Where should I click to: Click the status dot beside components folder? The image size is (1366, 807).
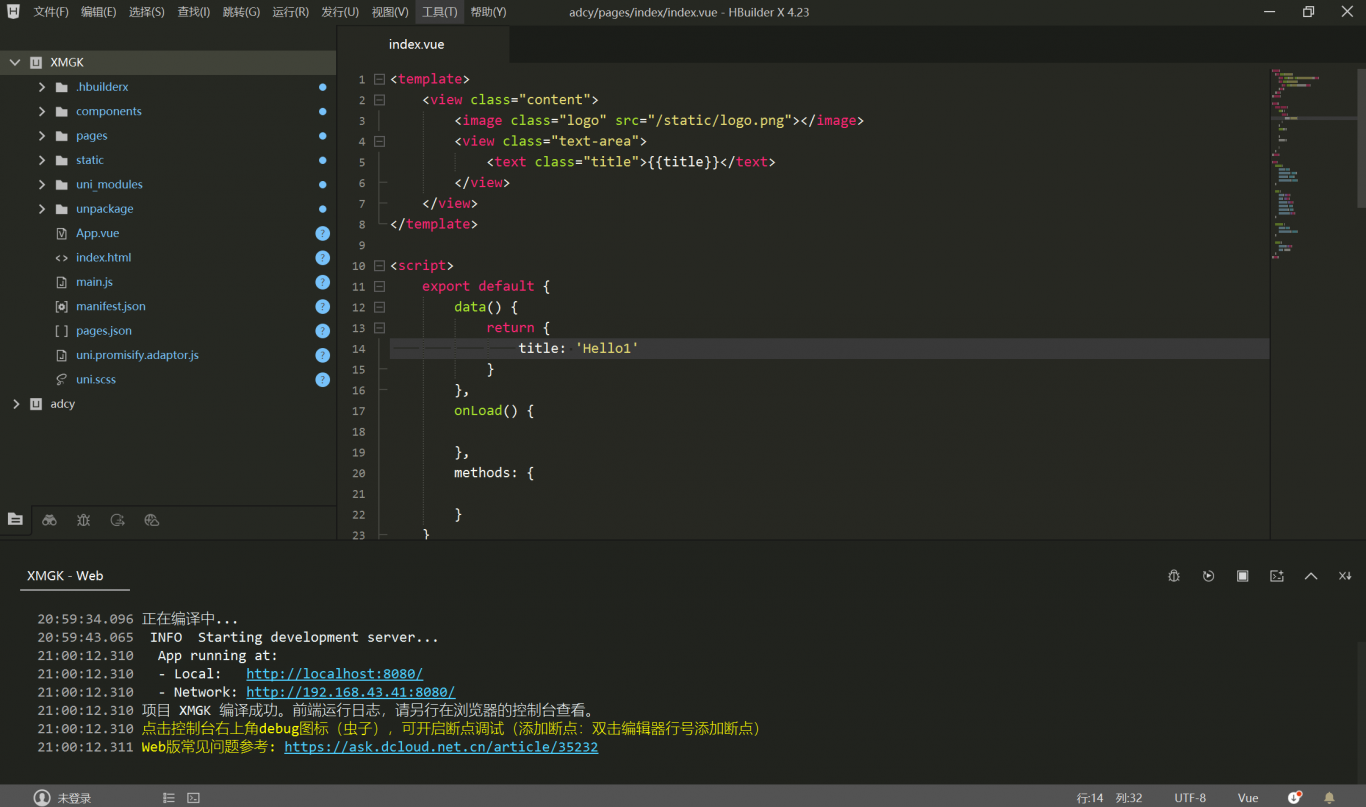(322, 111)
